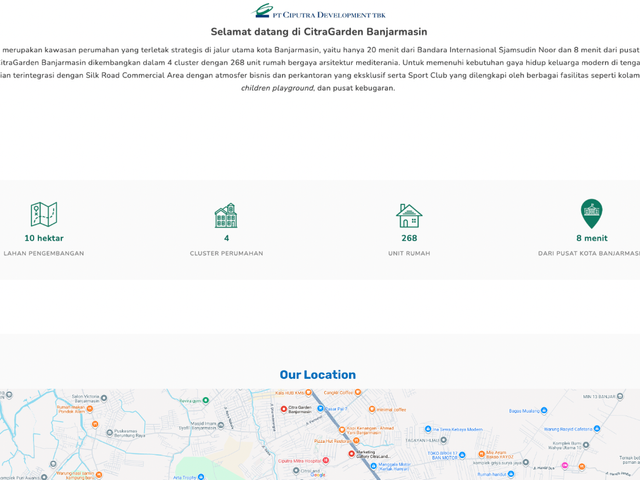640x480 pixels.
Task: Open the green Bevira gym map pin
Action: point(206,400)
